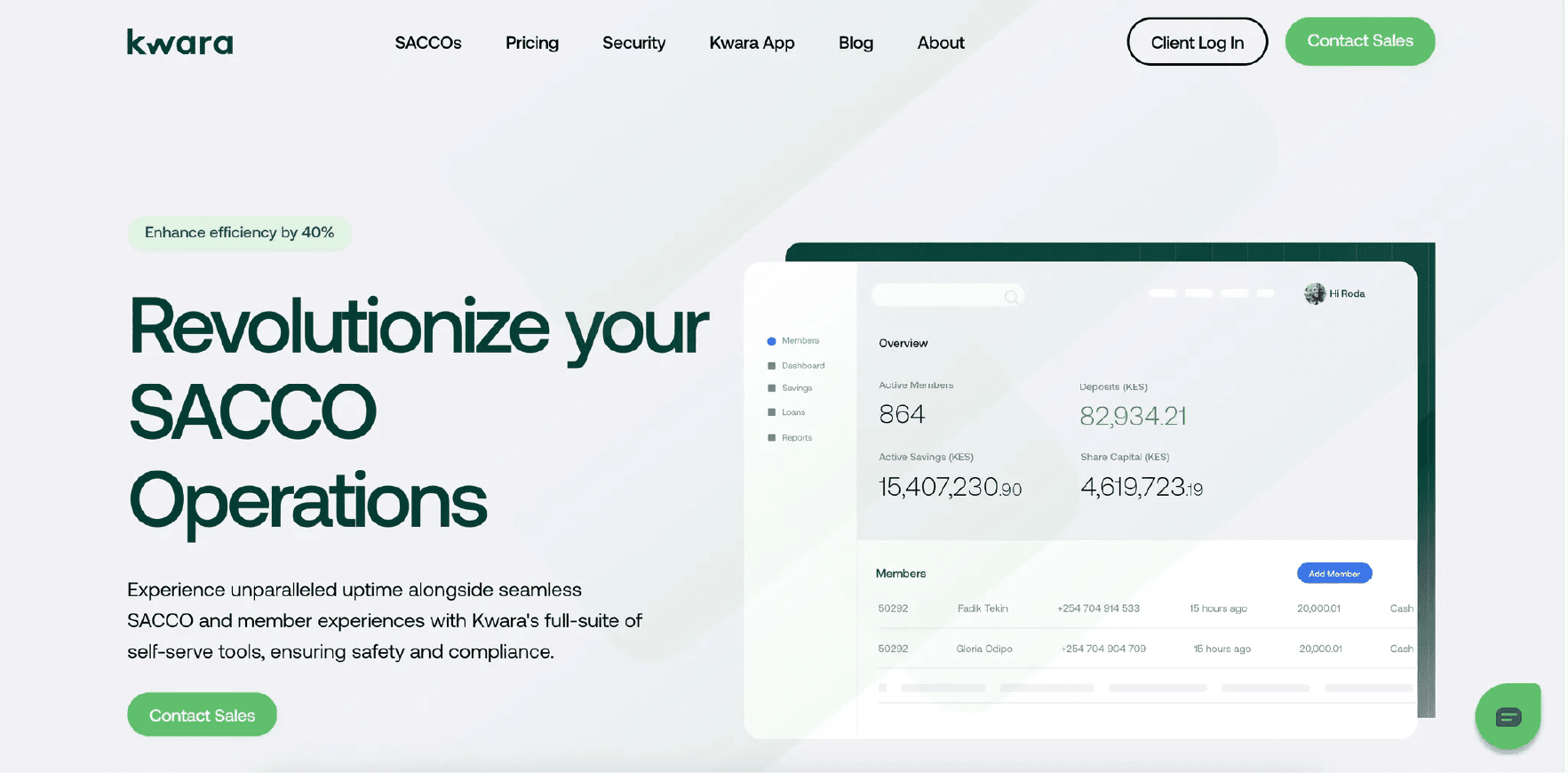Open the chat widget icon
The height and width of the screenshot is (773, 1568).
pos(1508,716)
